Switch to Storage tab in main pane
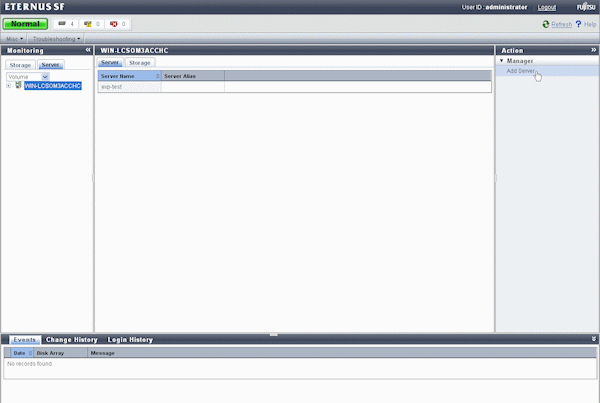 pos(140,63)
